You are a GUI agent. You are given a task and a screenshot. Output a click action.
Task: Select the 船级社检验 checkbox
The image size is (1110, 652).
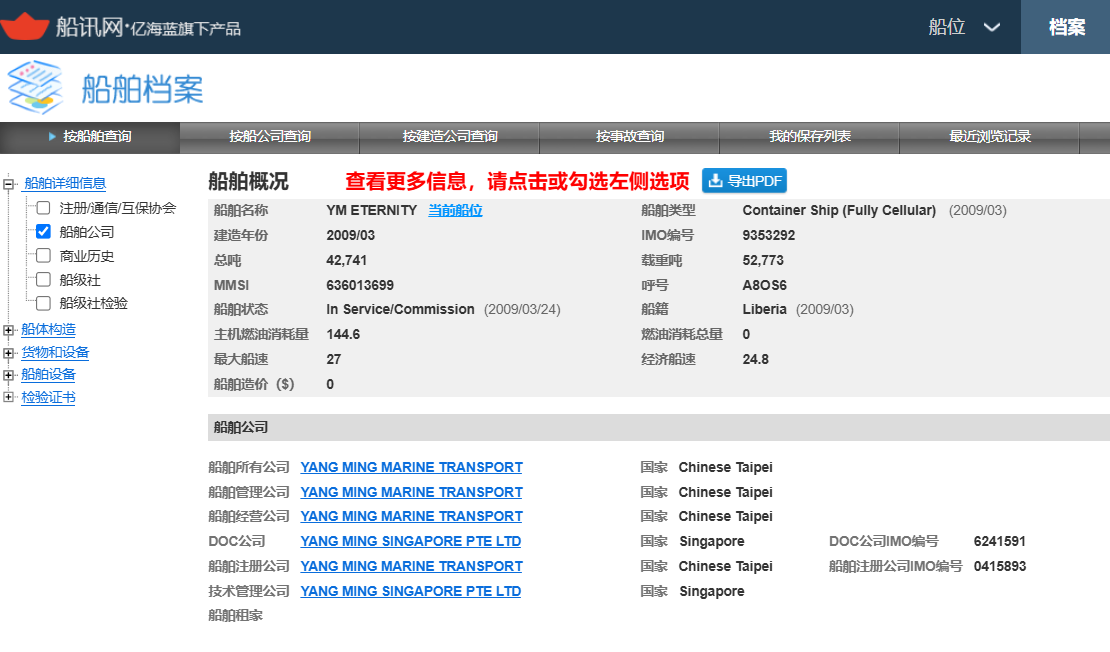point(43,303)
